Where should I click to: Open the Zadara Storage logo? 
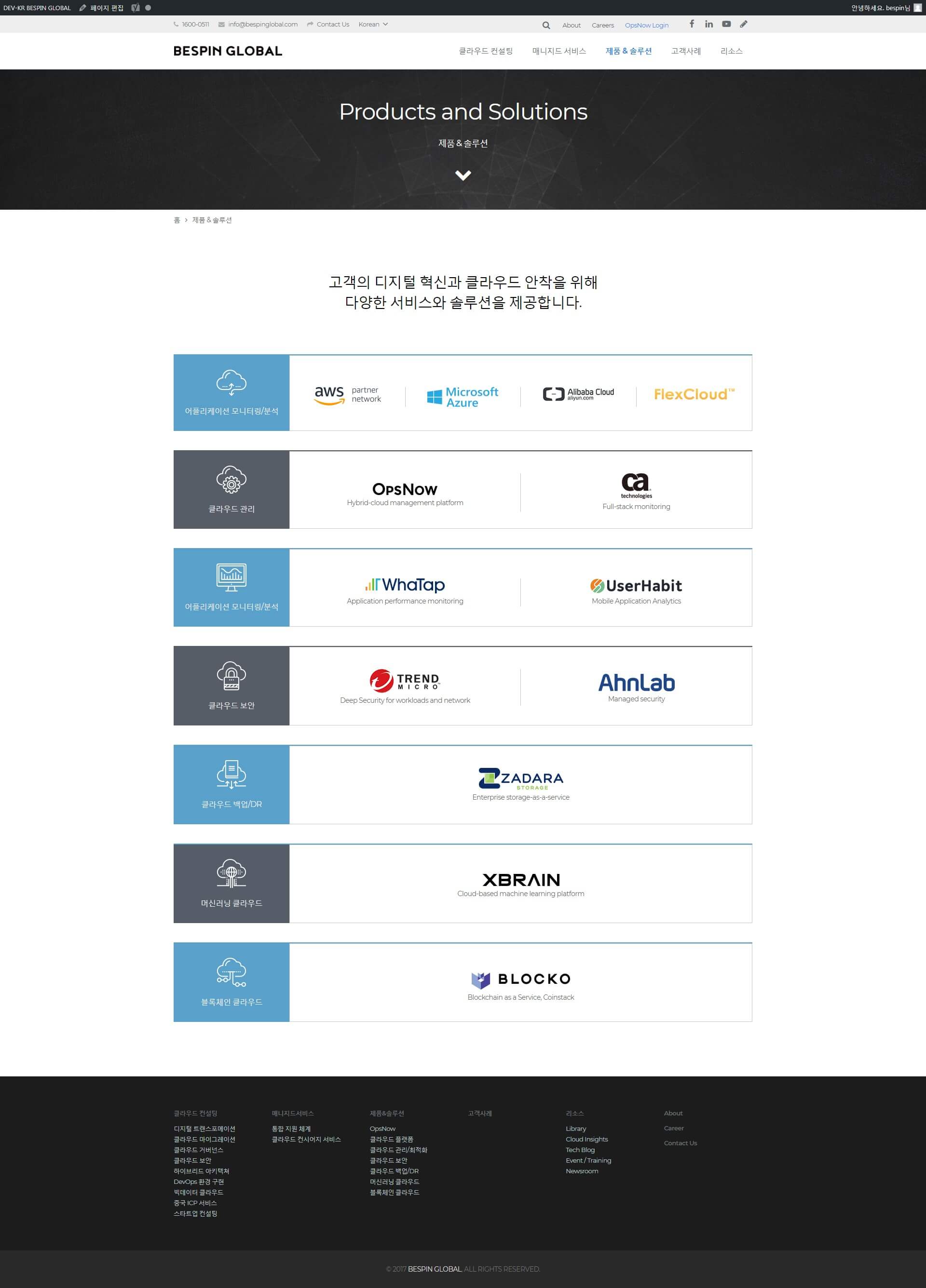pyautogui.click(x=521, y=778)
